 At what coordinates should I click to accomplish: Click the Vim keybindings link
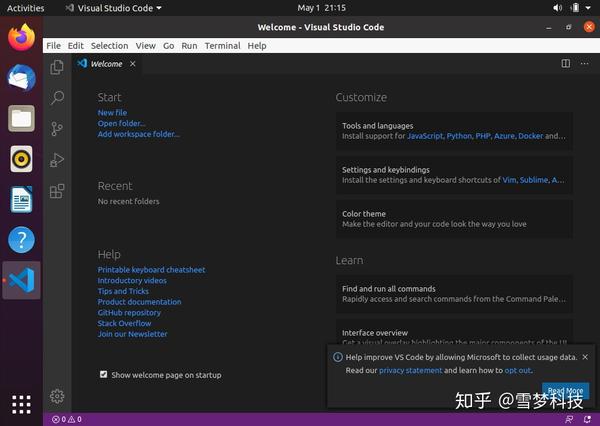click(x=509, y=180)
